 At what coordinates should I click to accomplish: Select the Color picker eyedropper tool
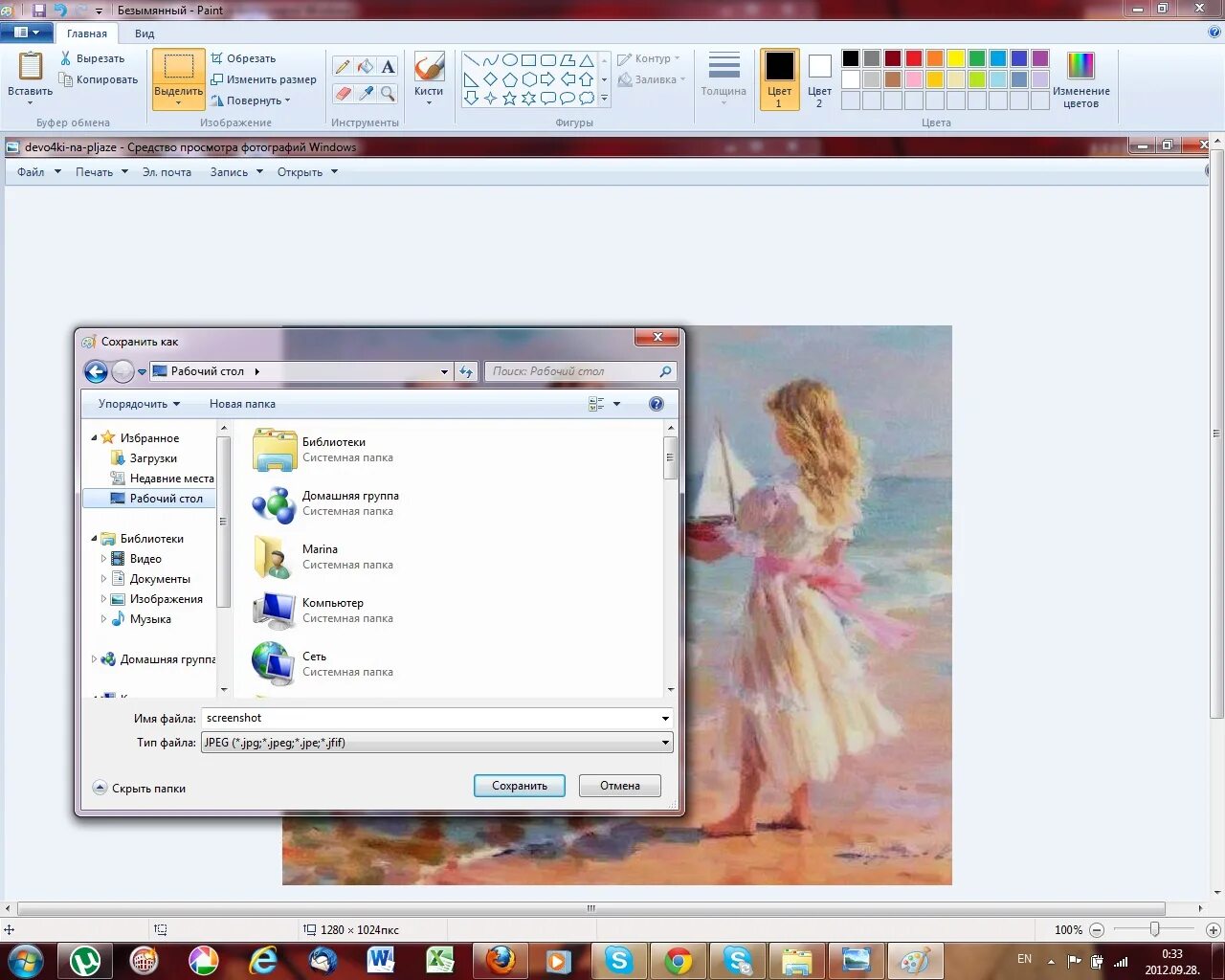click(365, 93)
